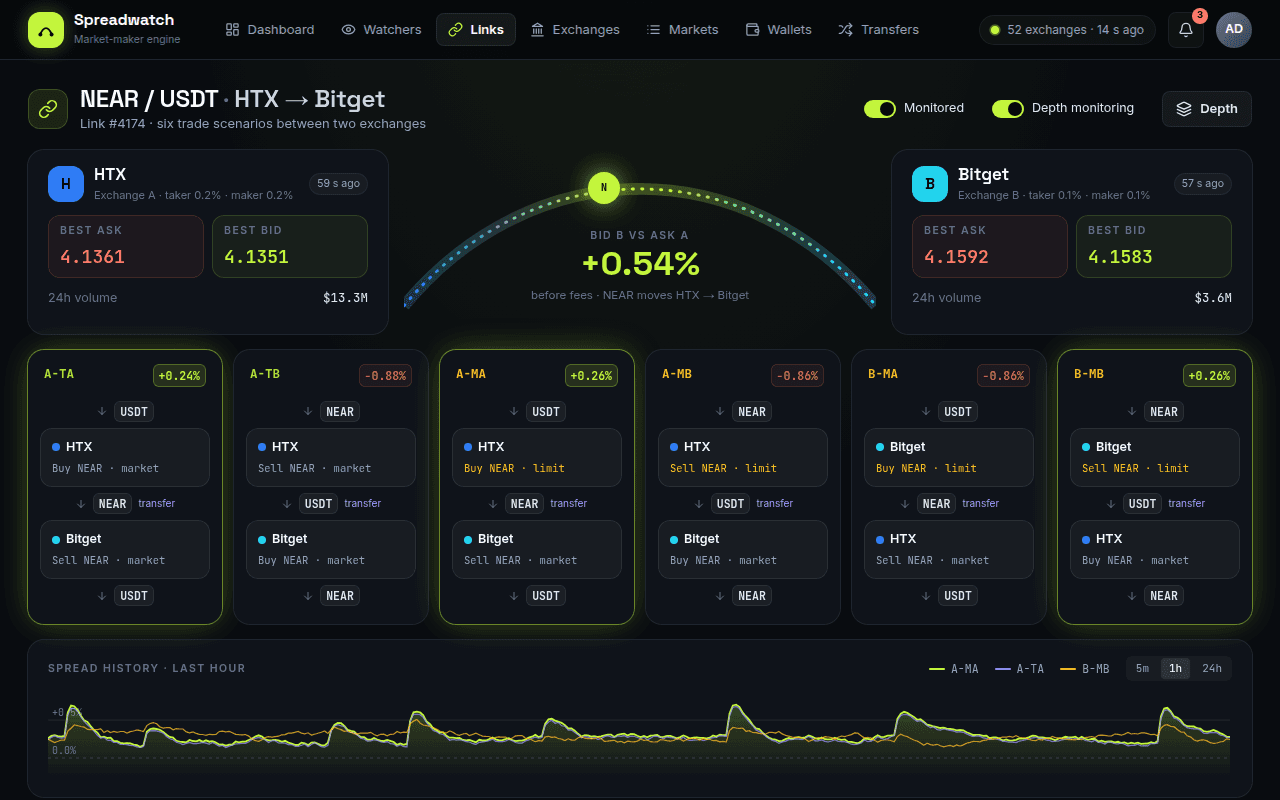Viewport: 1280px width, 800px height.
Task: Click Bitget best bid 4.1583
Action: point(1154,246)
